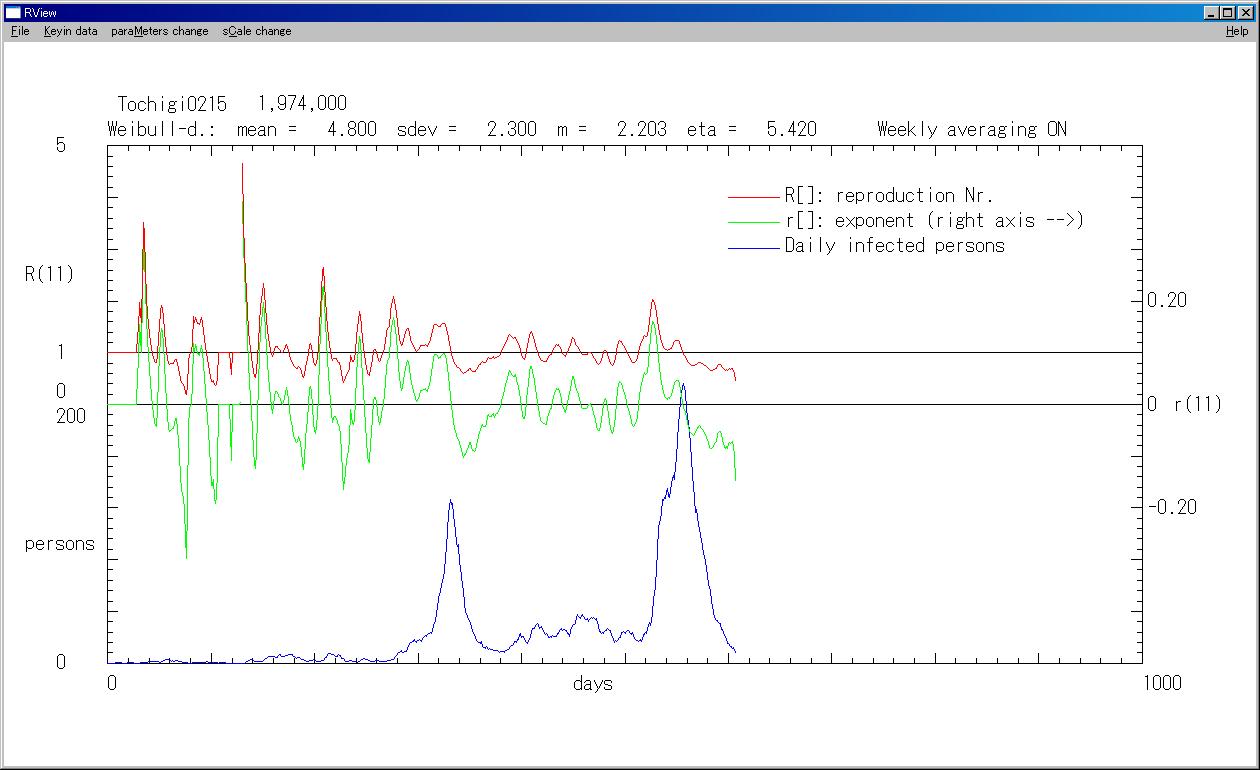Open the paraMeters change menu
The width and height of the screenshot is (1260, 770).
160,31
